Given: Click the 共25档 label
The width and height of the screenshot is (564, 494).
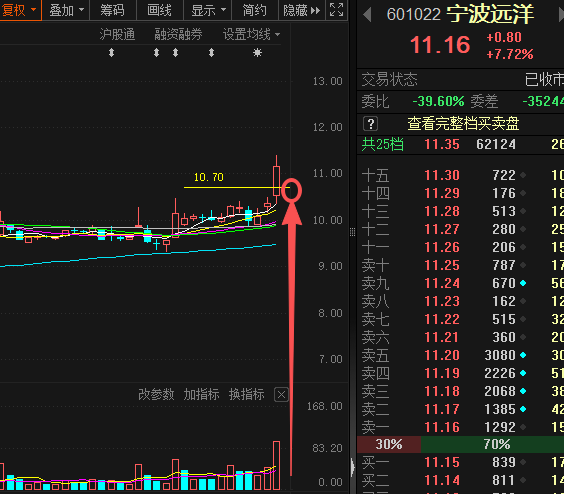Looking at the screenshot, I should coord(382,144).
